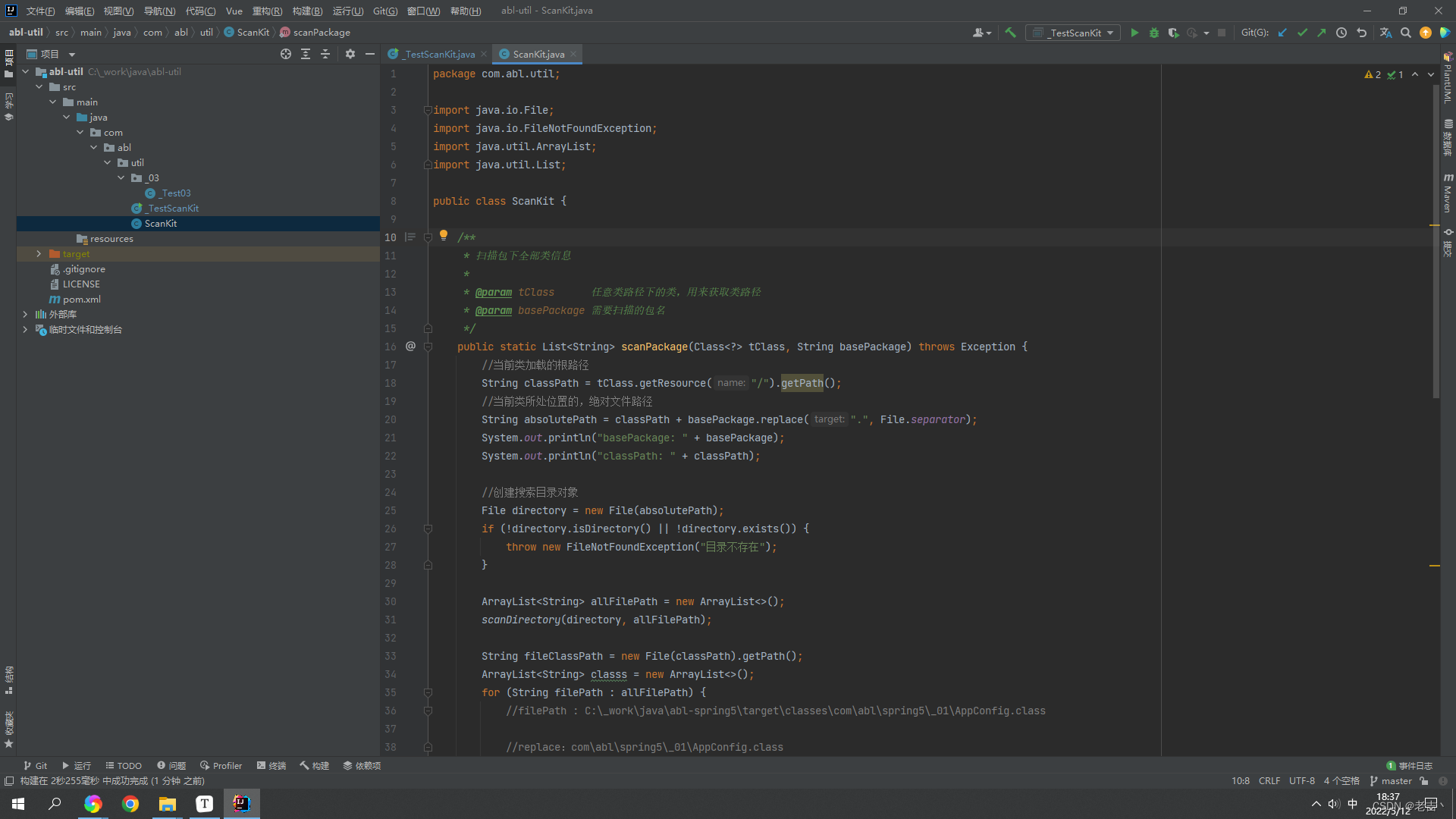Click the Debug bug icon
The height and width of the screenshot is (819, 1456).
tap(1154, 33)
